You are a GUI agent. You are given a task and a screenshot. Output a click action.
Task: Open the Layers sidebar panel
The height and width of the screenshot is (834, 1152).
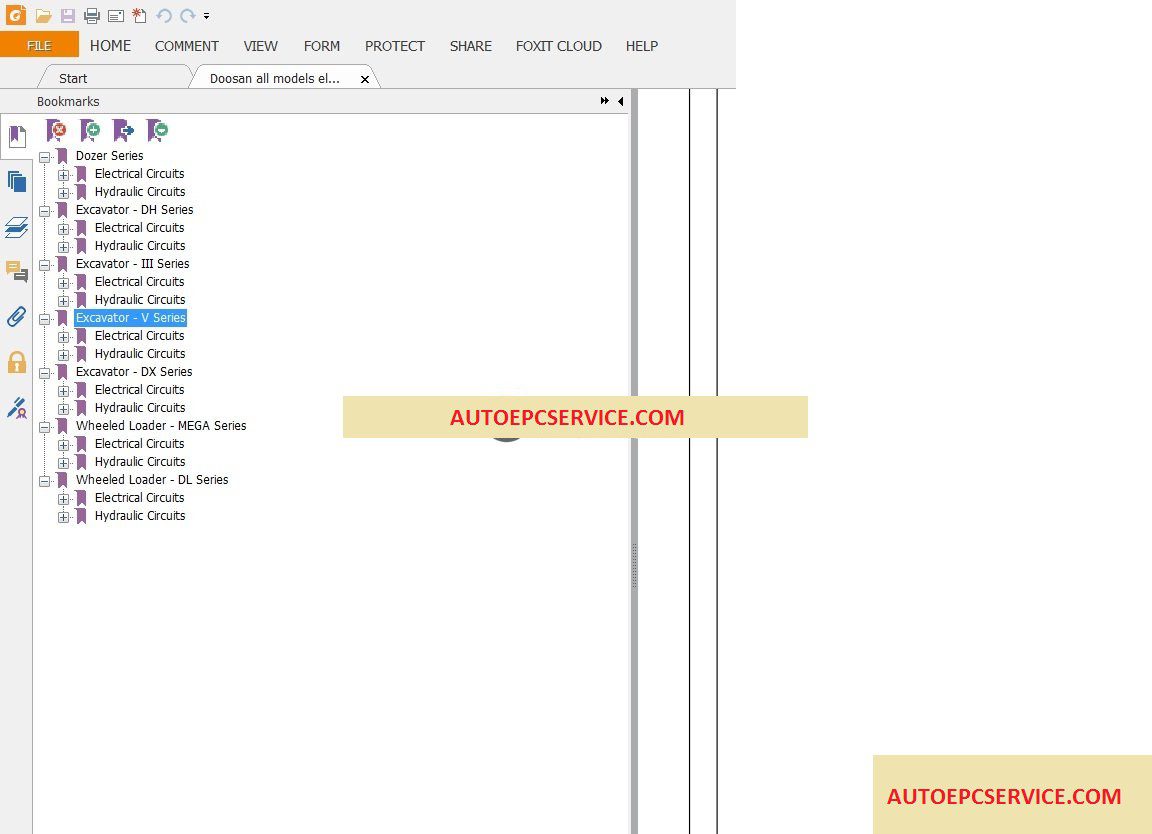(17, 227)
